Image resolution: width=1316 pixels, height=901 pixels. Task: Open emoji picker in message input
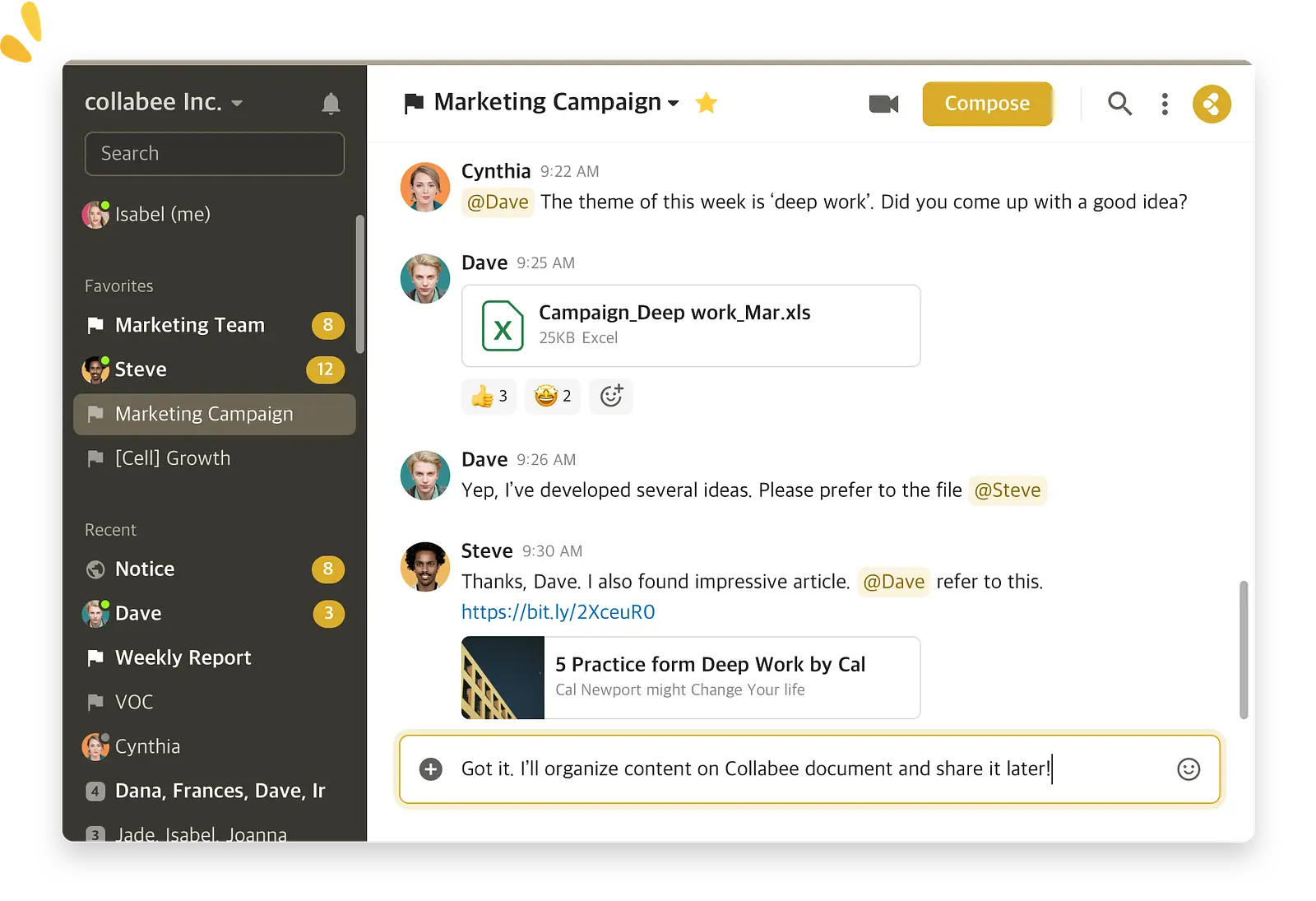pyautogui.click(x=1189, y=769)
